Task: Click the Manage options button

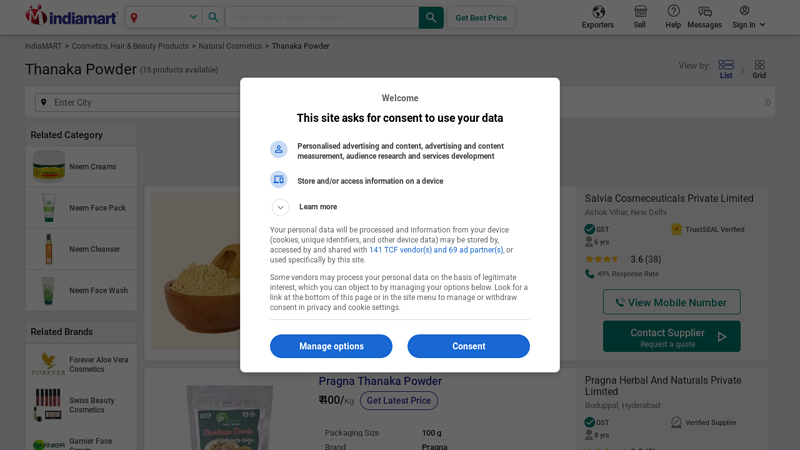Action: [x=331, y=346]
